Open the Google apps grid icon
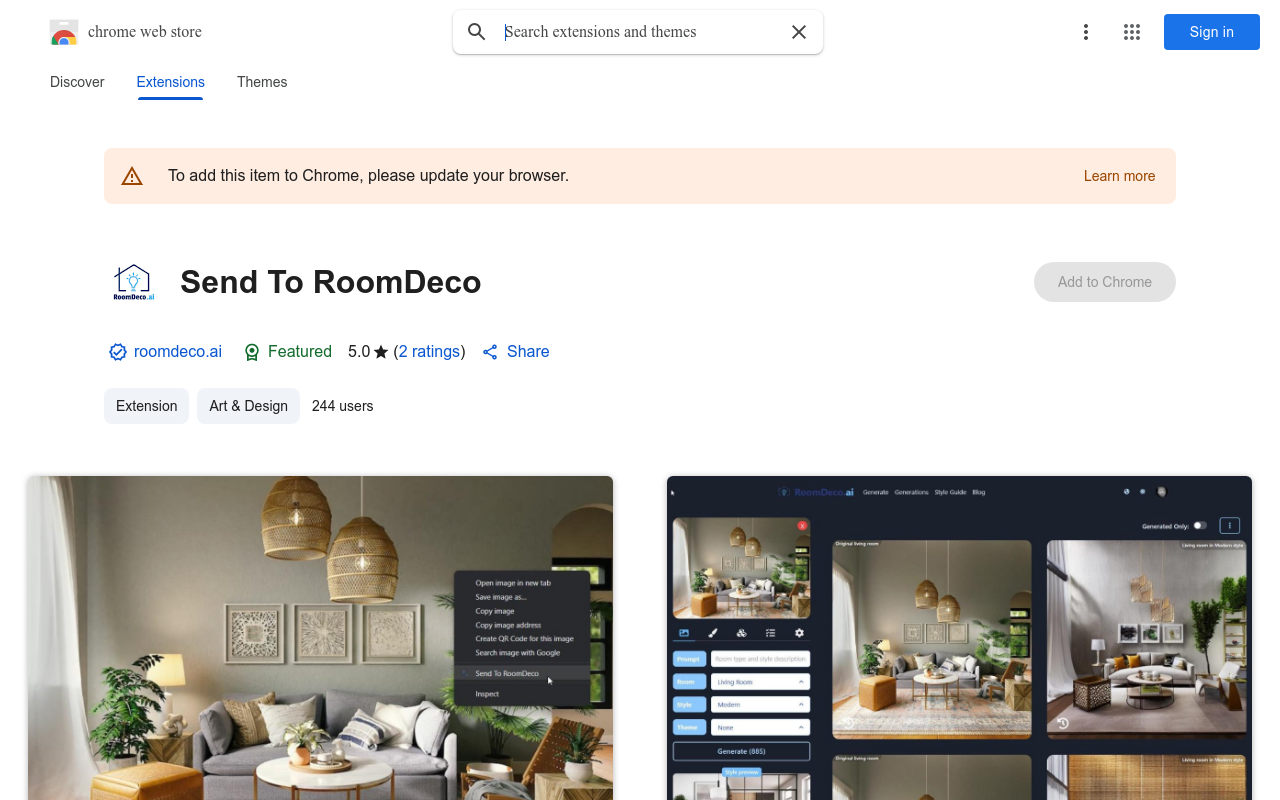 click(1132, 32)
